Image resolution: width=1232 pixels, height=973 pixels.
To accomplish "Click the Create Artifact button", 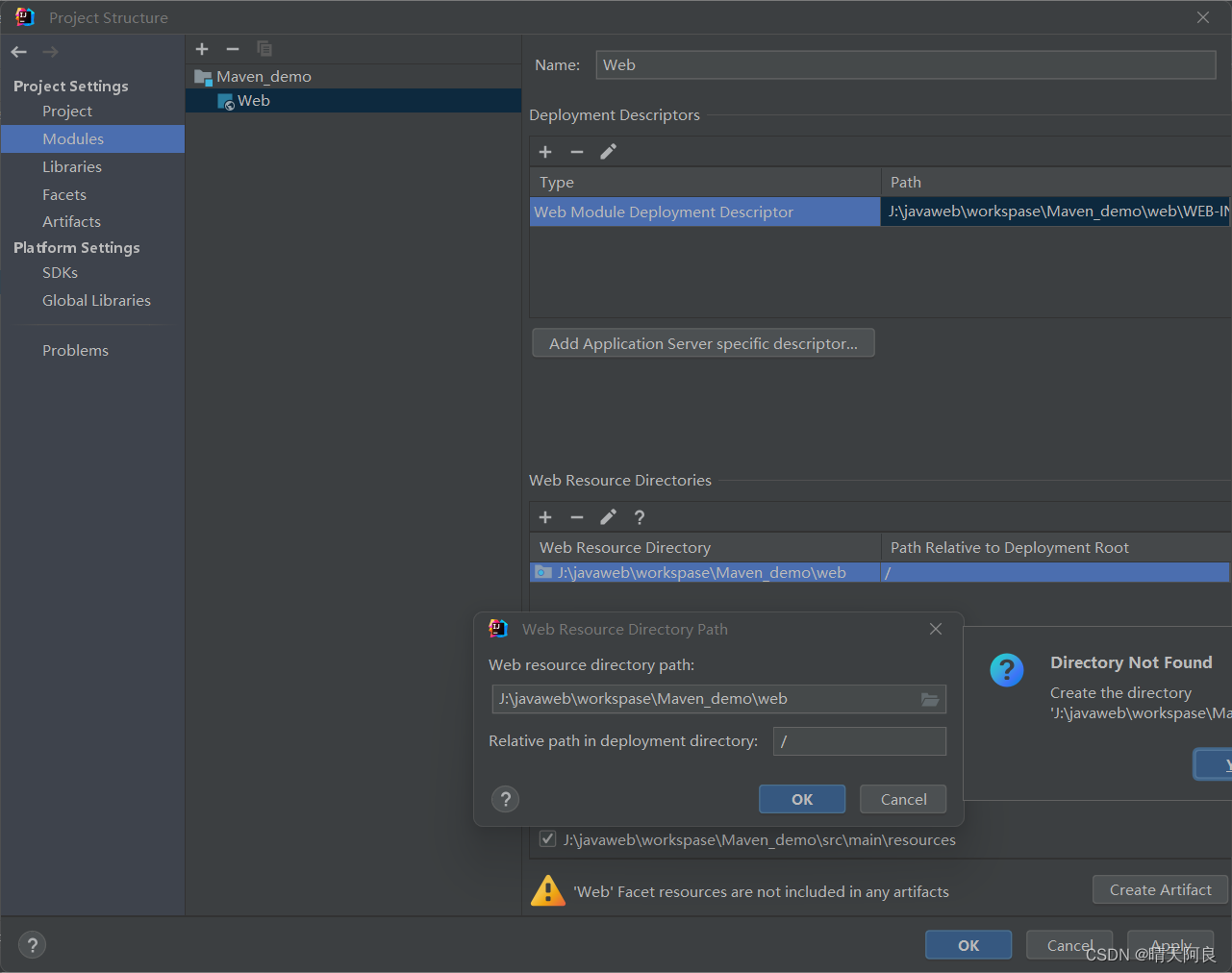I will point(1160,889).
